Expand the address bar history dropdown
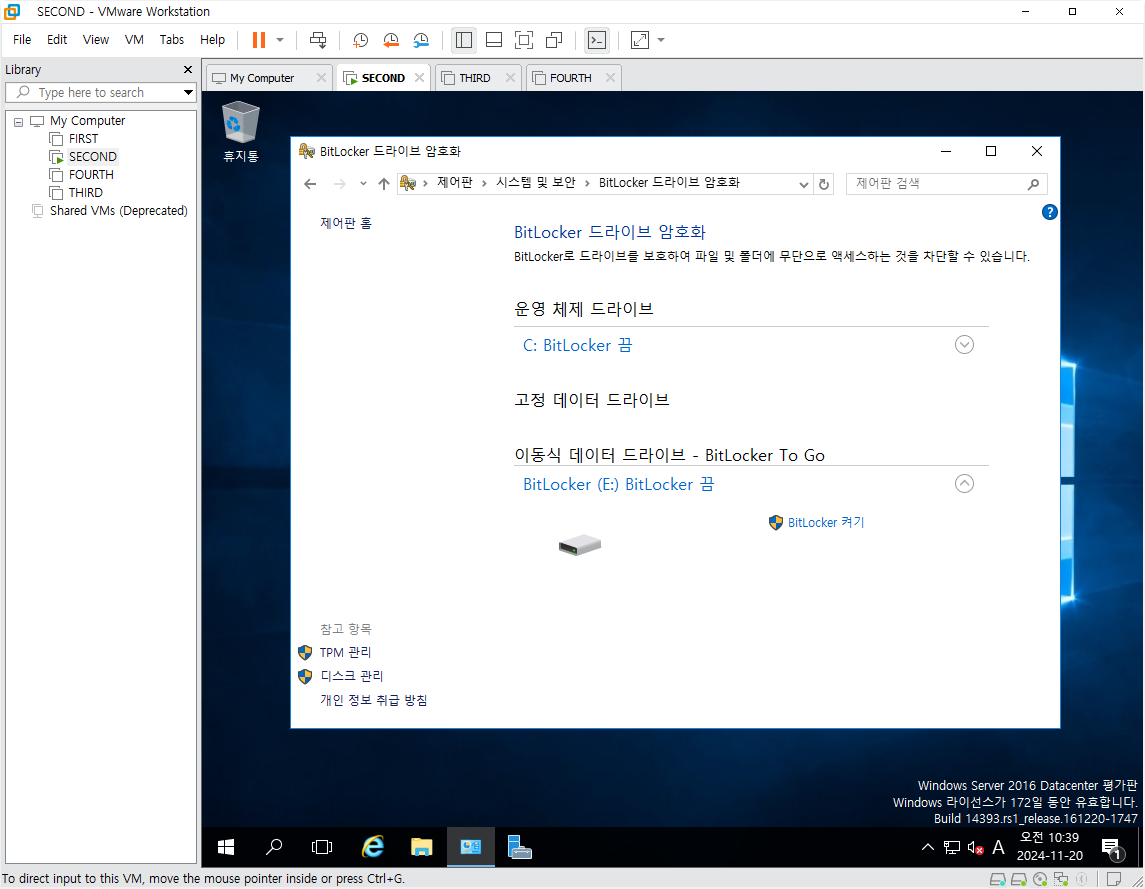 pos(803,184)
